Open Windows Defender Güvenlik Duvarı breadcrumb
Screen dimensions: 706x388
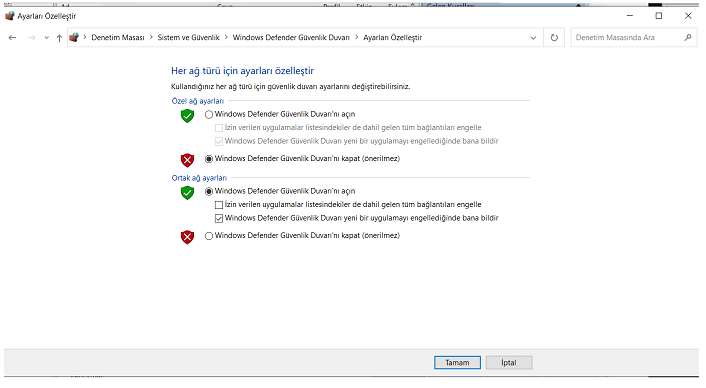click(291, 38)
